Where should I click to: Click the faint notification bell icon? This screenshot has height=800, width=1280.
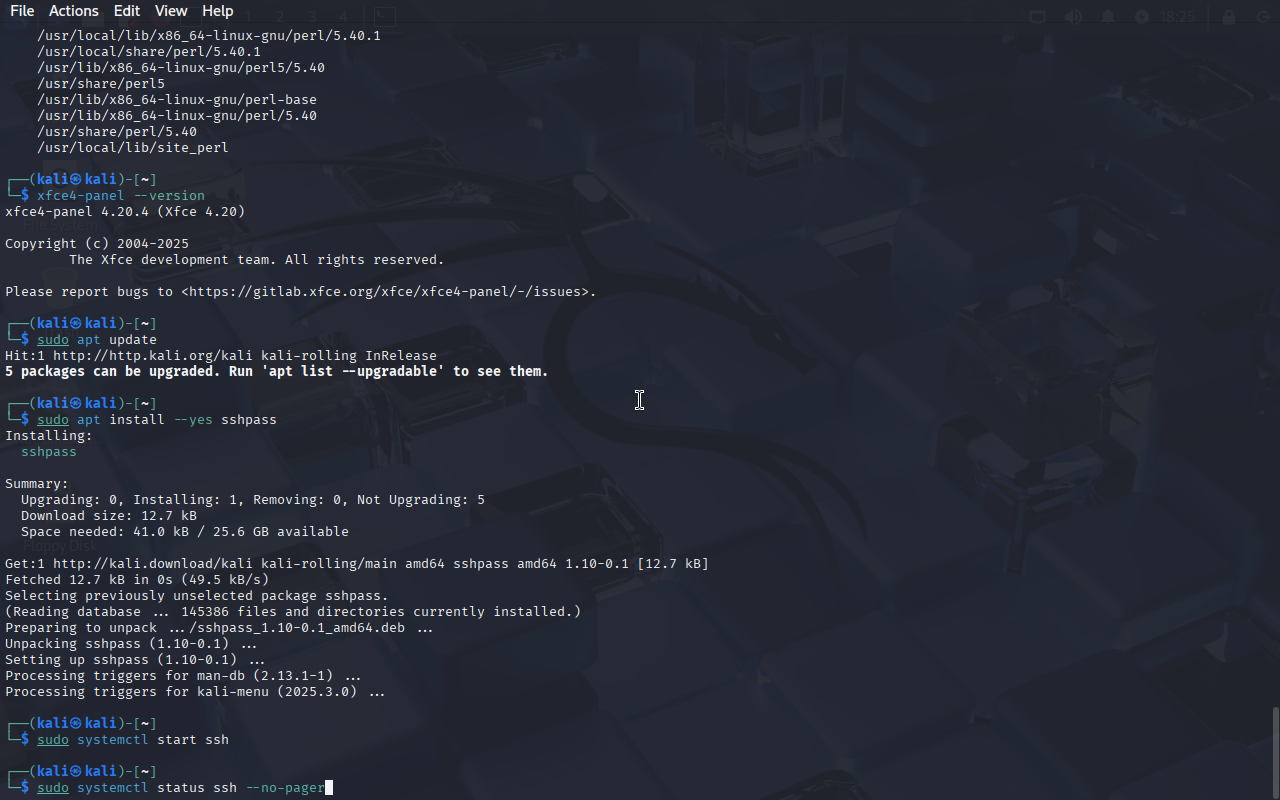[x=1108, y=17]
